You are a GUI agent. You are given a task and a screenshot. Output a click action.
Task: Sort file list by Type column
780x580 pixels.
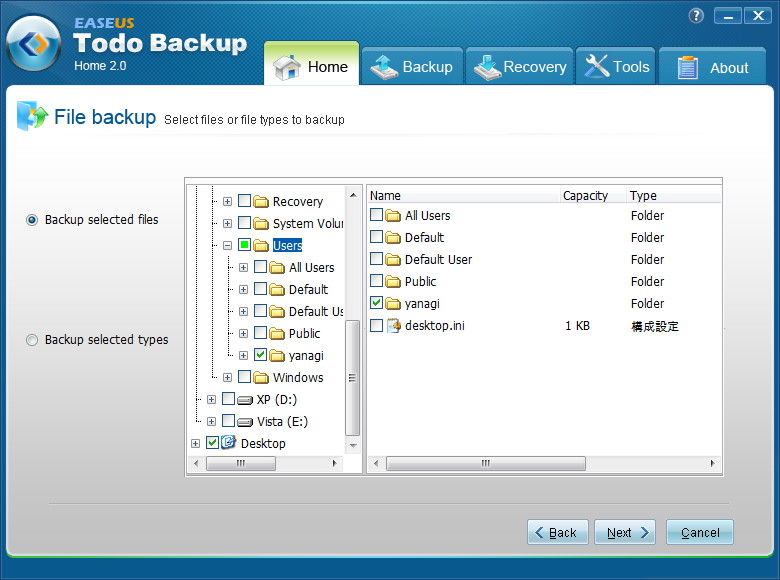coord(674,195)
